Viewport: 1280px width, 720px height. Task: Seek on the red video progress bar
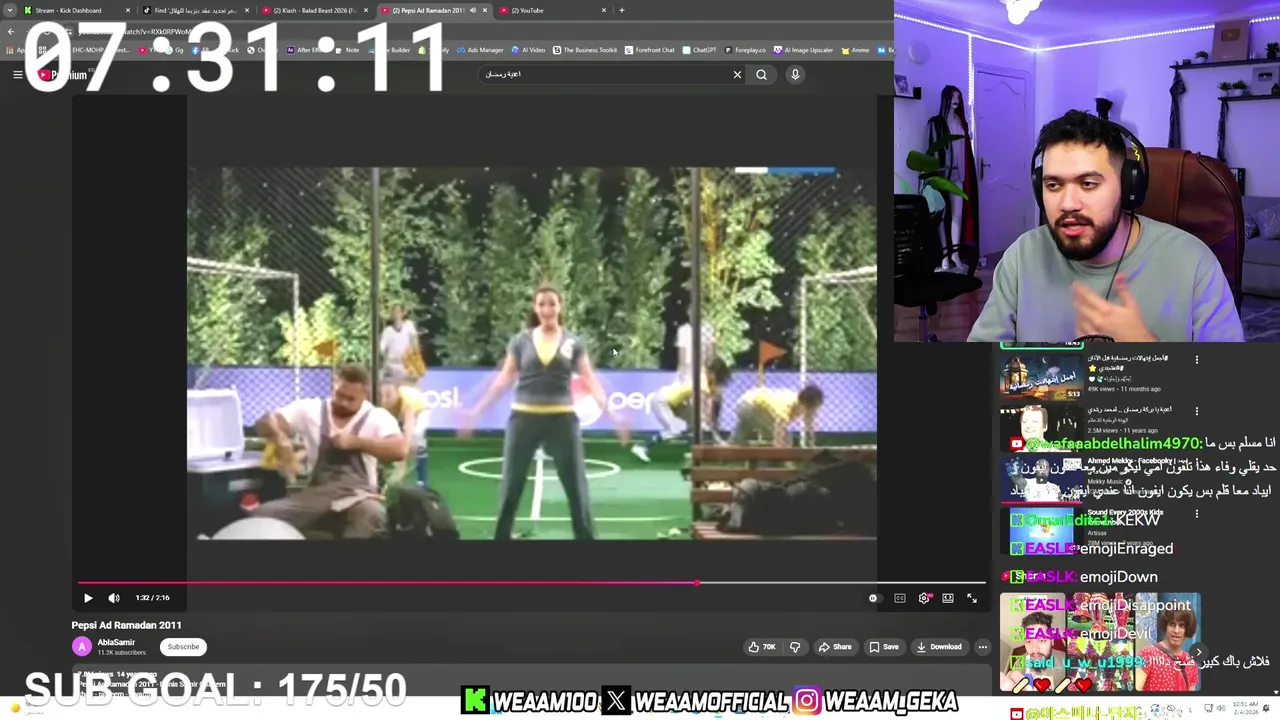tap(532, 582)
